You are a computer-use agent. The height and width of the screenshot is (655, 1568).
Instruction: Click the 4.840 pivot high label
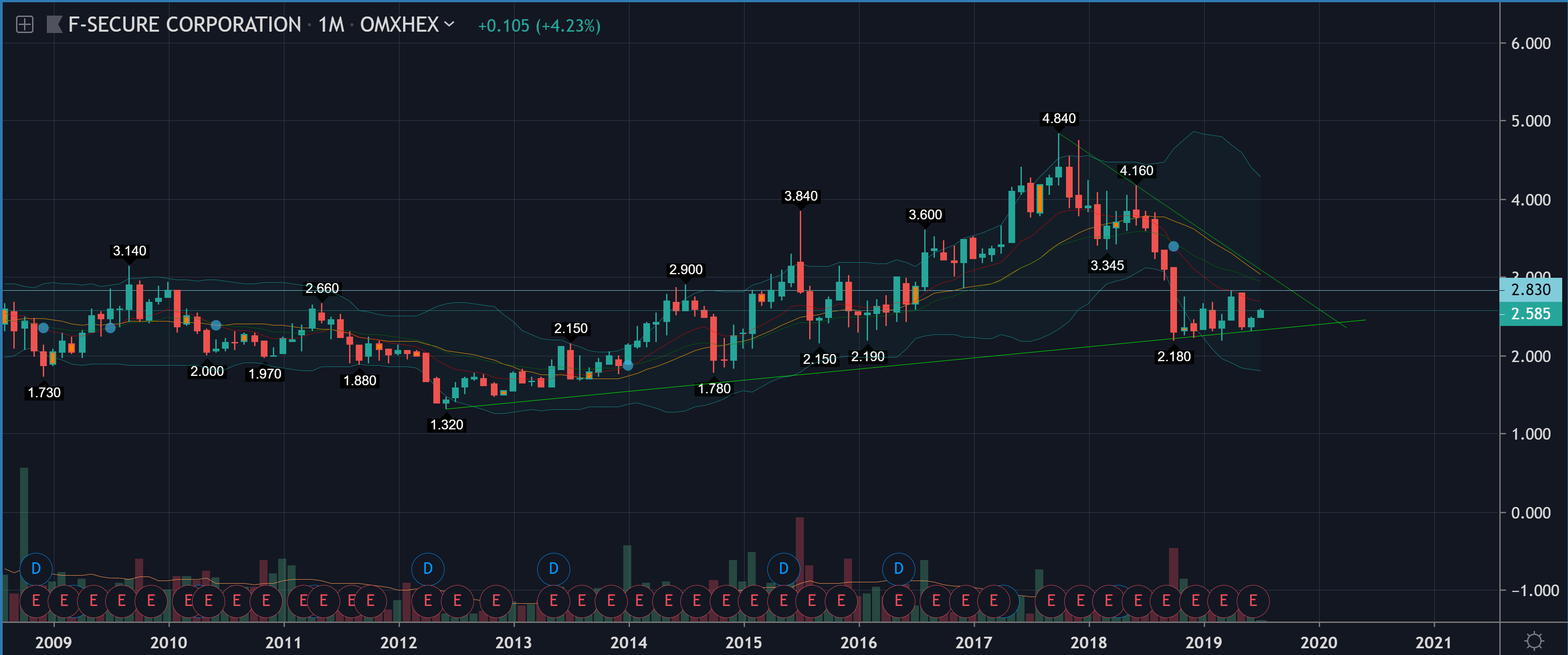tap(1058, 119)
